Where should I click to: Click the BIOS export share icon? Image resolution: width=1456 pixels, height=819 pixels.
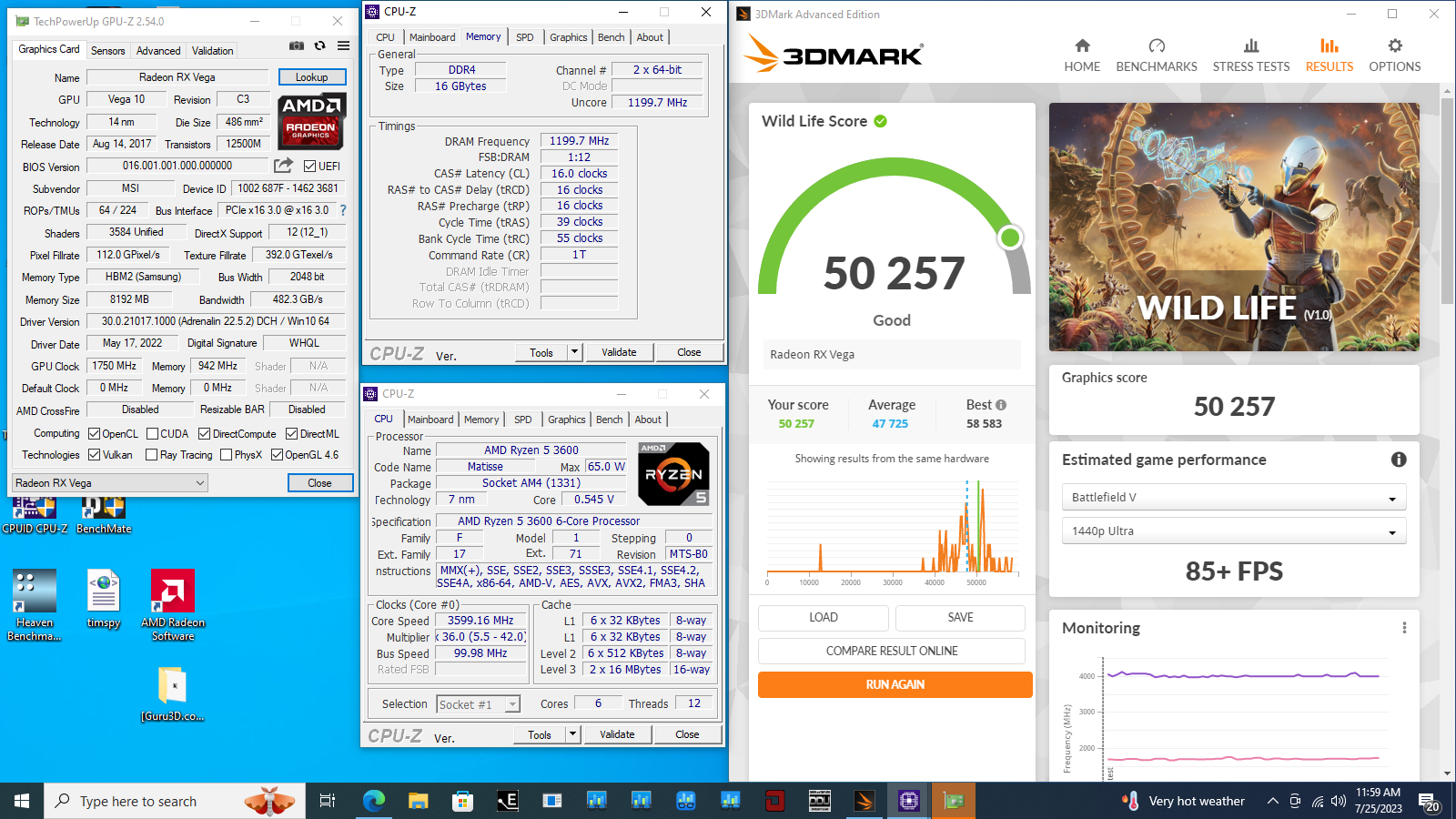point(284,166)
